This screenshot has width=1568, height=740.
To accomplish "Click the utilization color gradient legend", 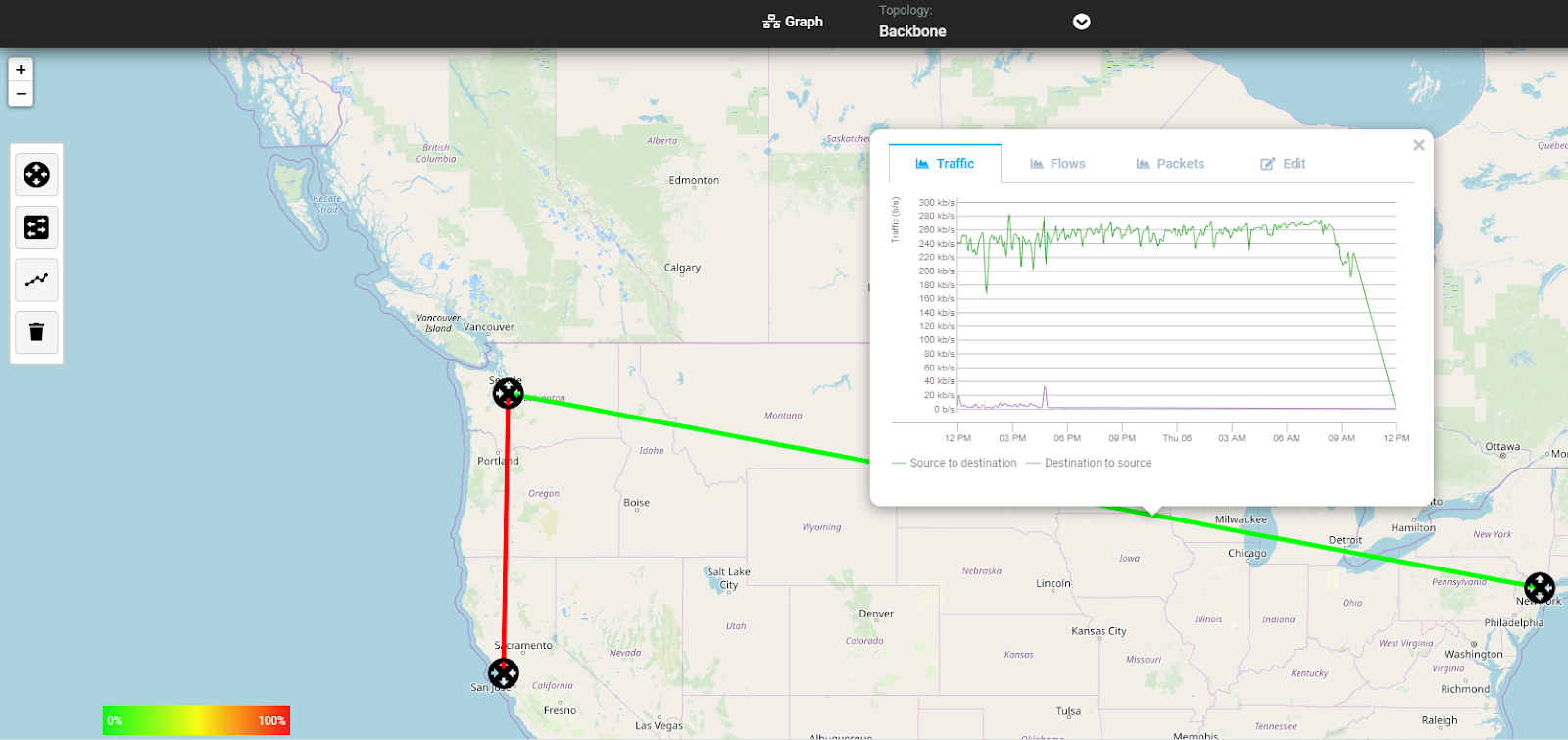I will click(196, 720).
